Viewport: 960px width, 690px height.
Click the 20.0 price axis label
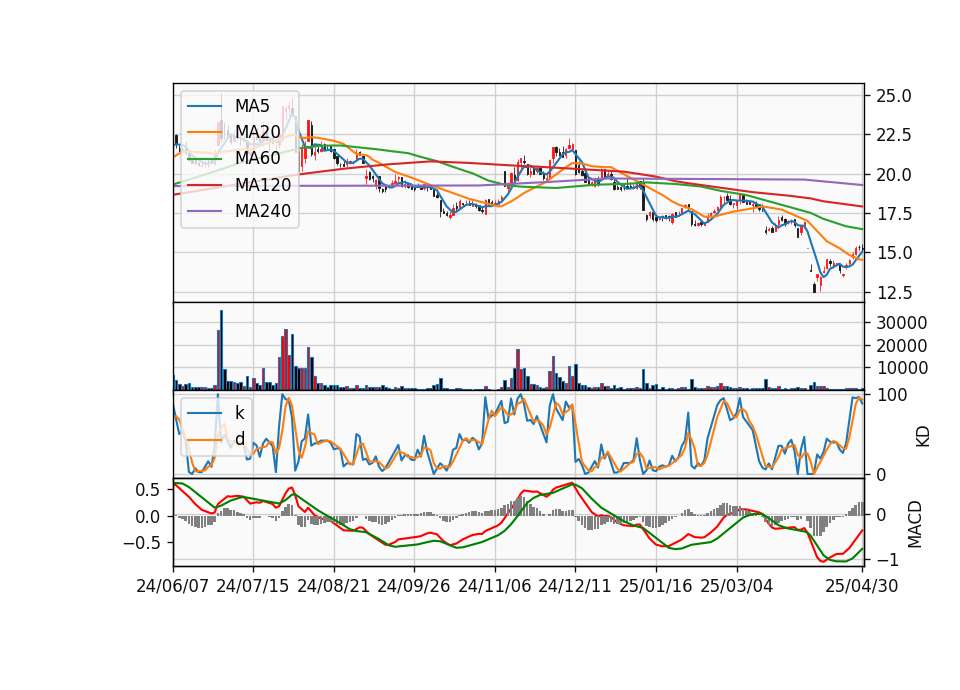click(x=894, y=175)
